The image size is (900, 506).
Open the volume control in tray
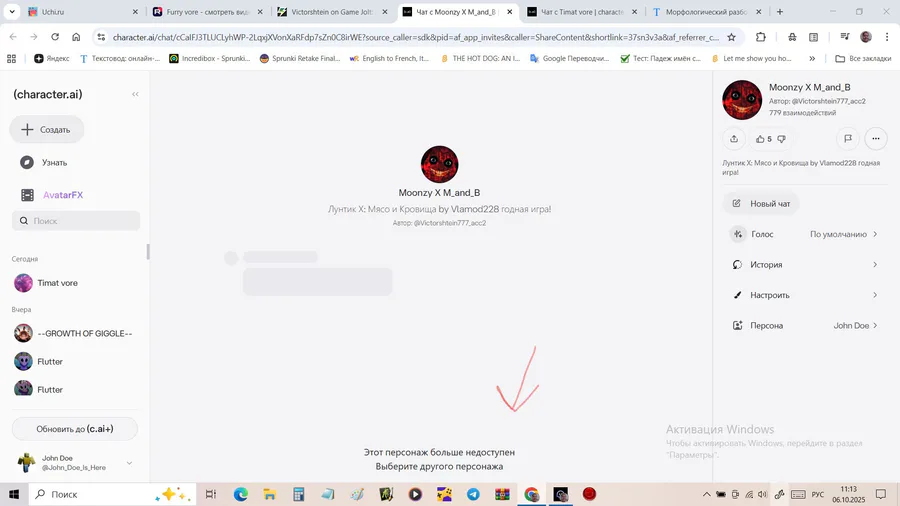click(x=762, y=494)
